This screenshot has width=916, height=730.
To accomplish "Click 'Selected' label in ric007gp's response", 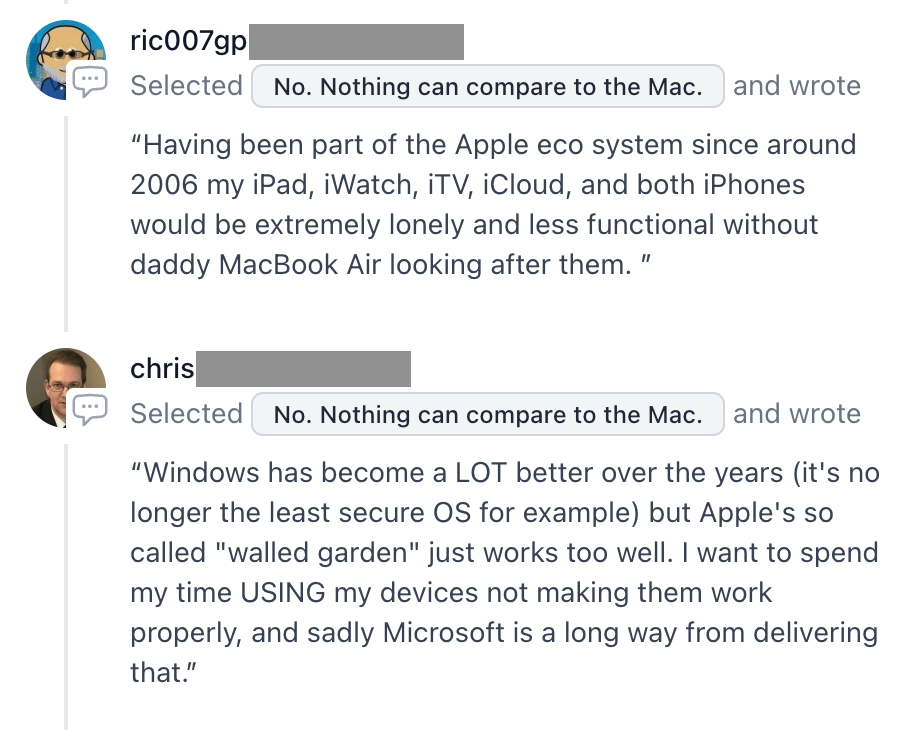I will click(x=186, y=86).
